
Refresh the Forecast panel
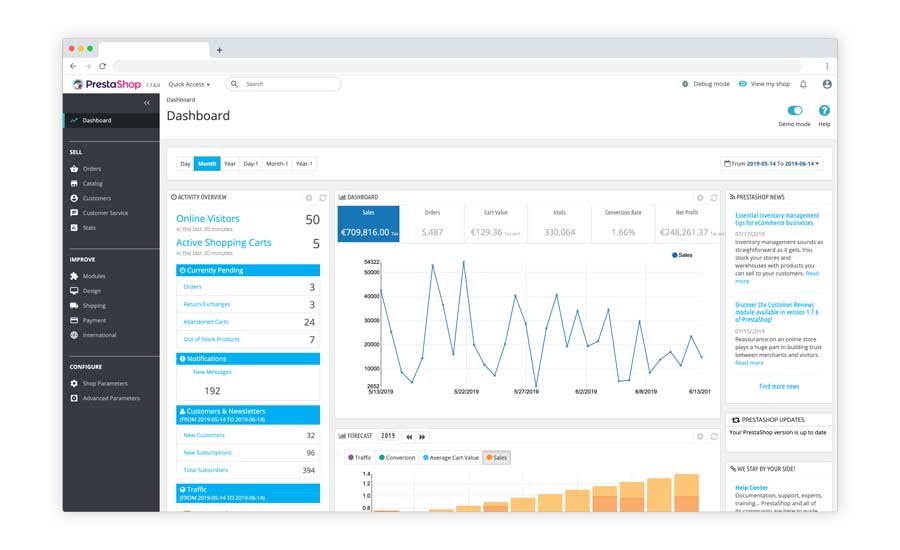714,437
